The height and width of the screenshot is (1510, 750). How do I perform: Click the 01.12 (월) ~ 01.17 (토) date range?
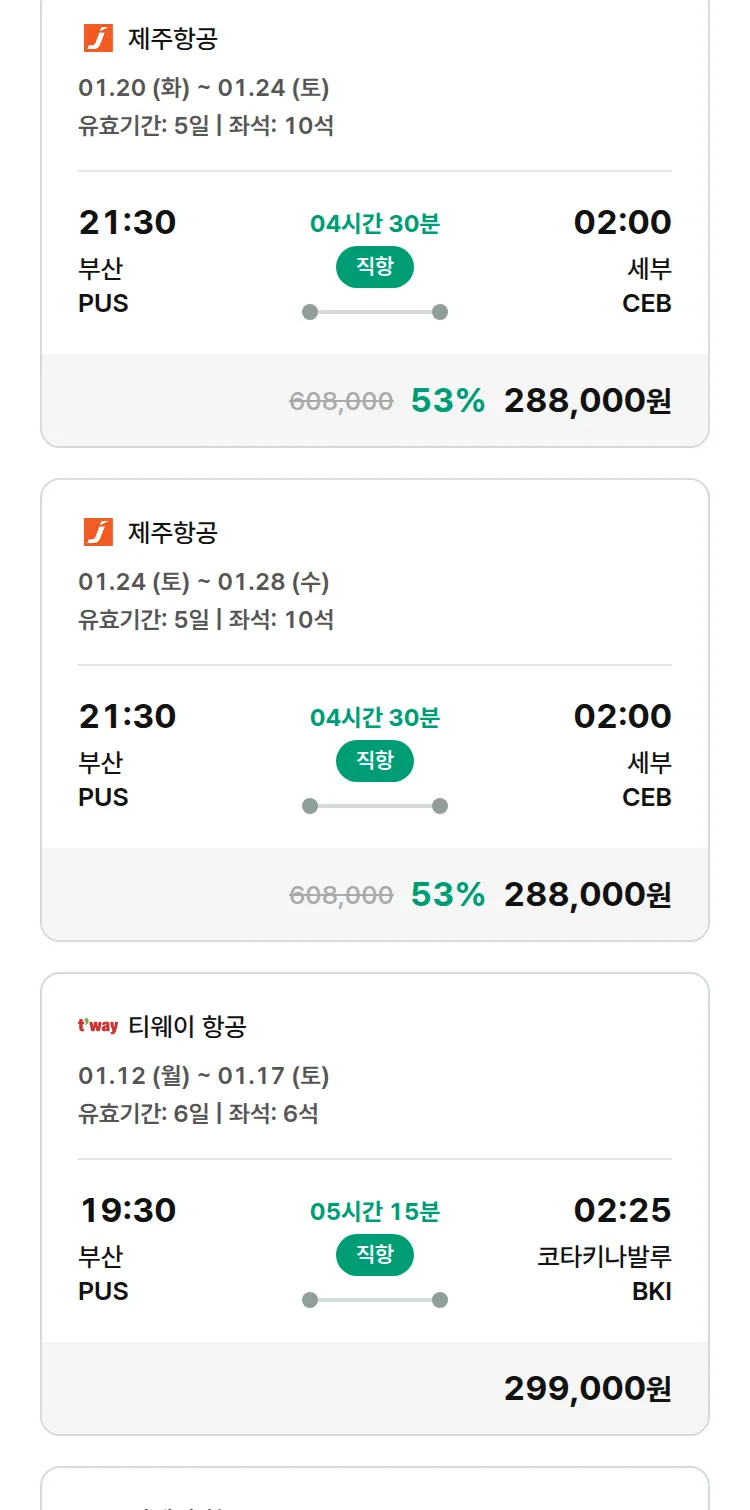(x=204, y=1076)
